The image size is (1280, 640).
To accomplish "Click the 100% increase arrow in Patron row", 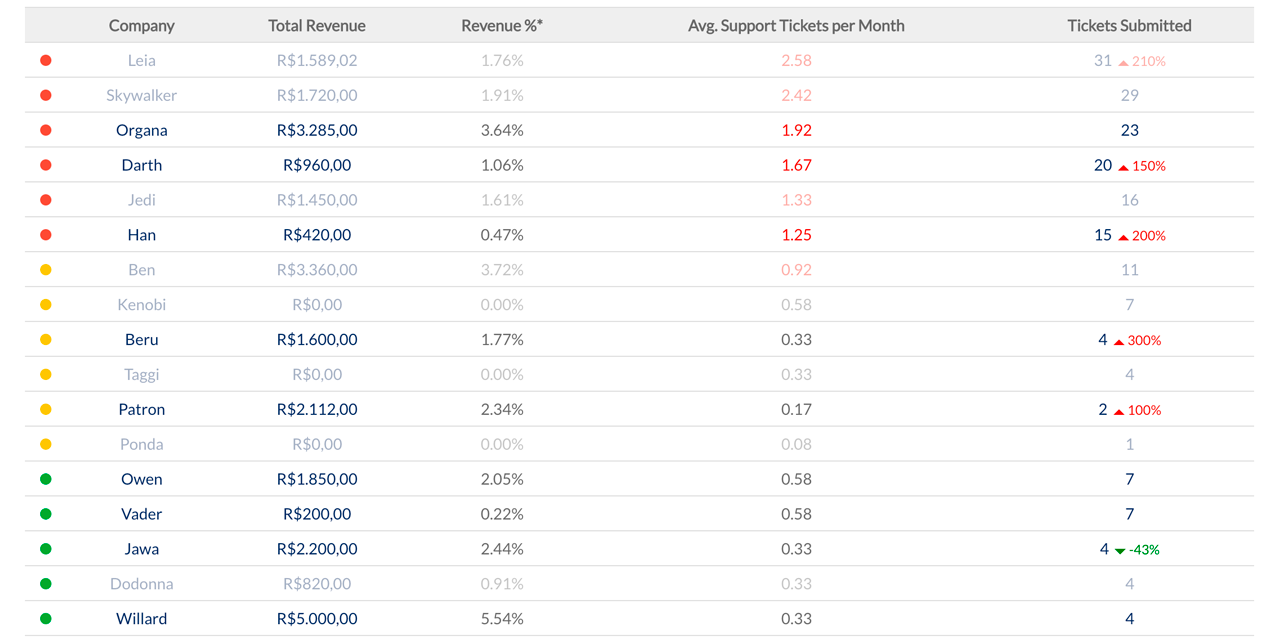I will point(1120,411).
